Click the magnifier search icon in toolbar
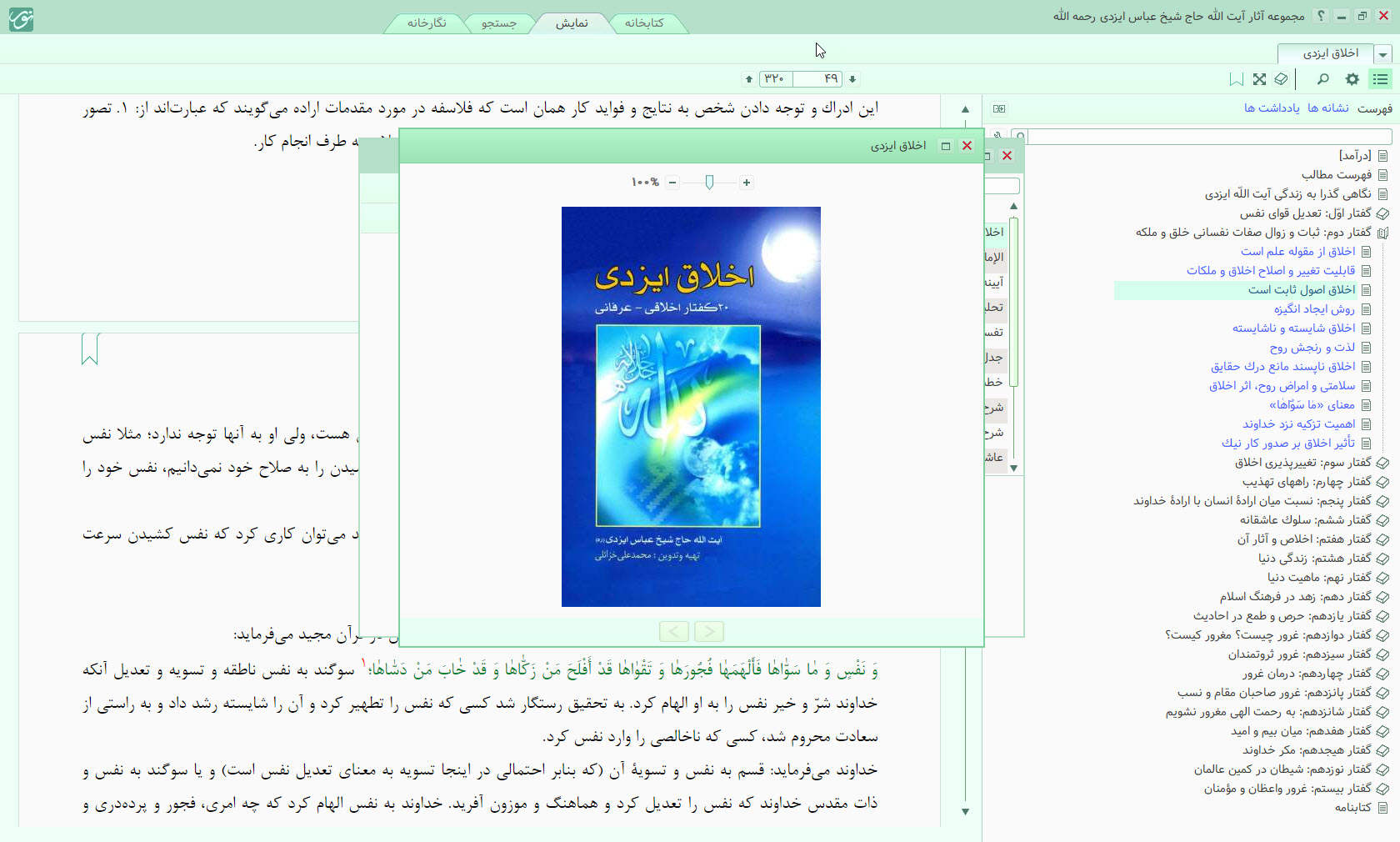Image resolution: width=1400 pixels, height=842 pixels. [x=1322, y=79]
